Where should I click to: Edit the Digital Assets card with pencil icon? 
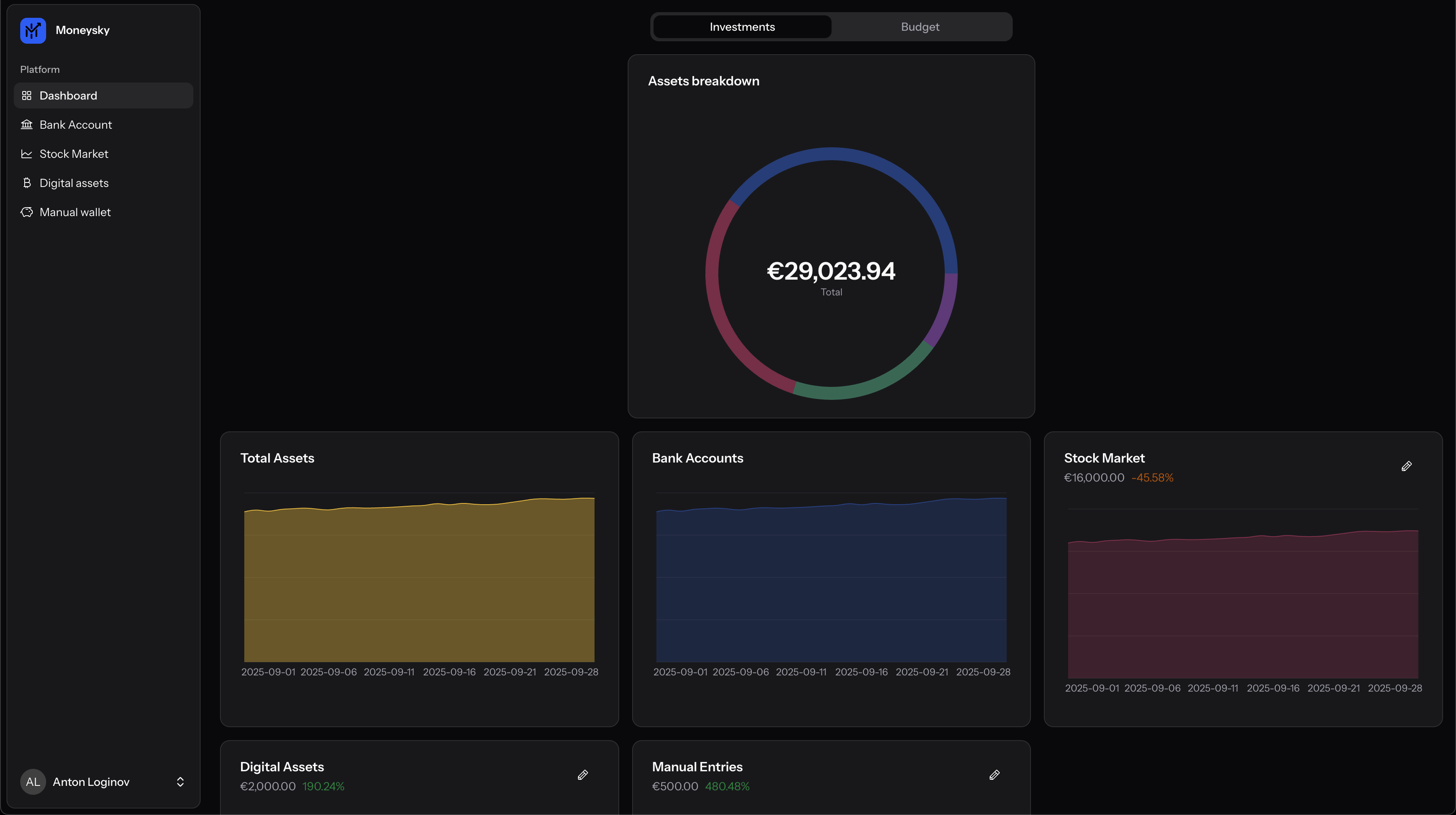click(x=583, y=775)
